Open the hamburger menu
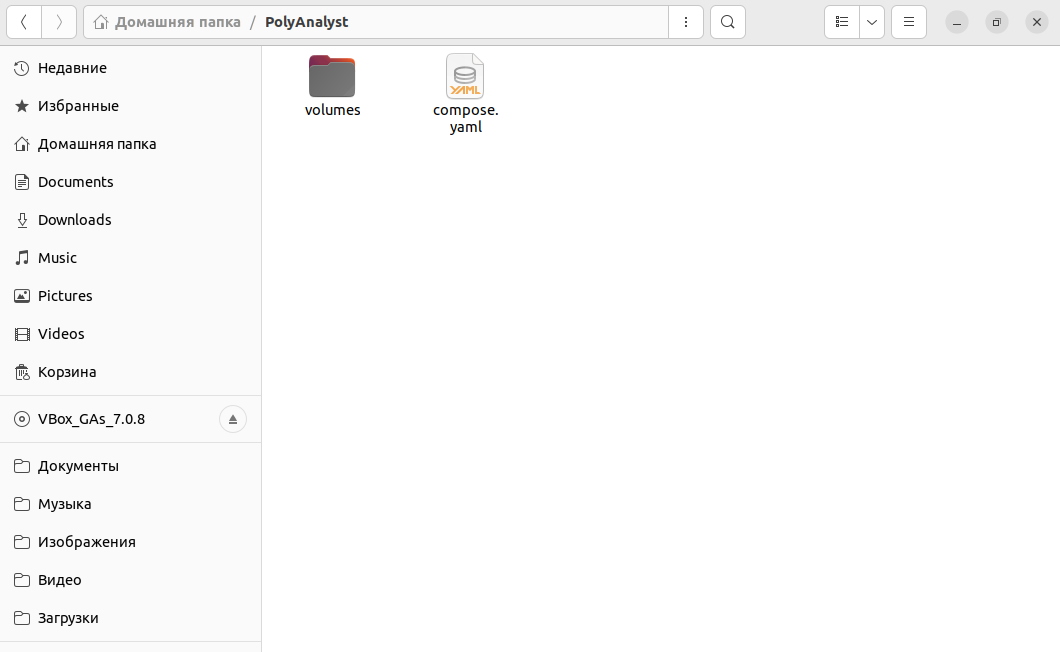Image resolution: width=1060 pixels, height=652 pixels. click(x=908, y=21)
